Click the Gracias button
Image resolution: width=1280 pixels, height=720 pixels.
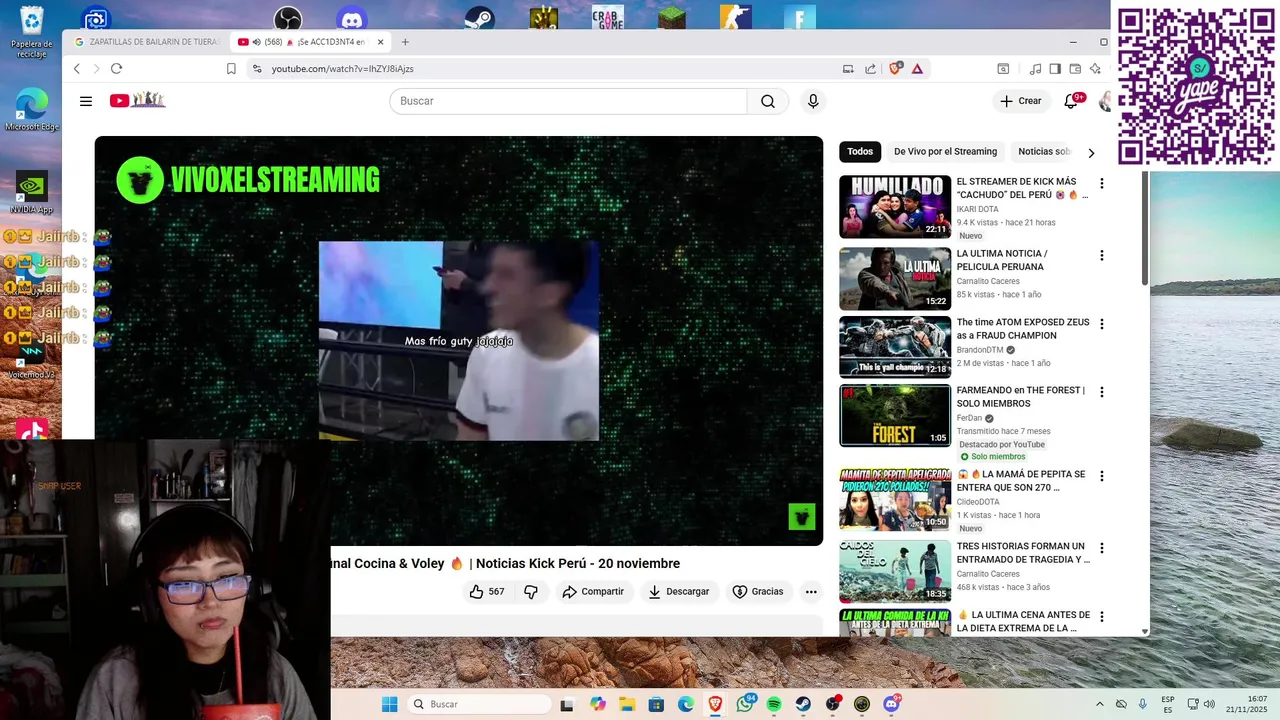[758, 592]
